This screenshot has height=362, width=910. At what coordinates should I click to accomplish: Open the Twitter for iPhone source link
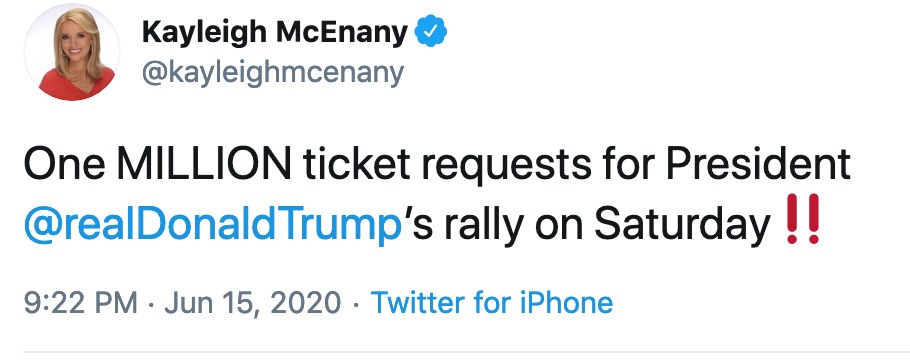pyautogui.click(x=492, y=303)
